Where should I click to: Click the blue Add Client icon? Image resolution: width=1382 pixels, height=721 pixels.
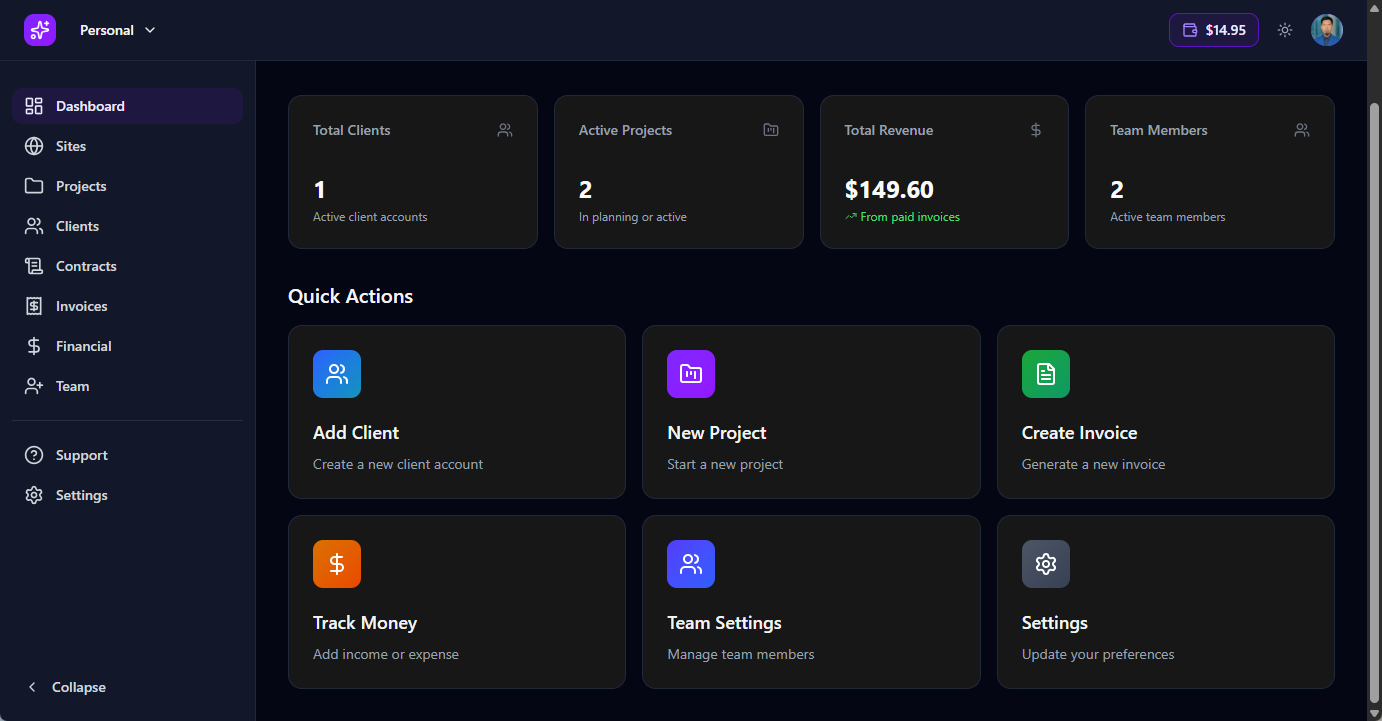[x=337, y=374]
